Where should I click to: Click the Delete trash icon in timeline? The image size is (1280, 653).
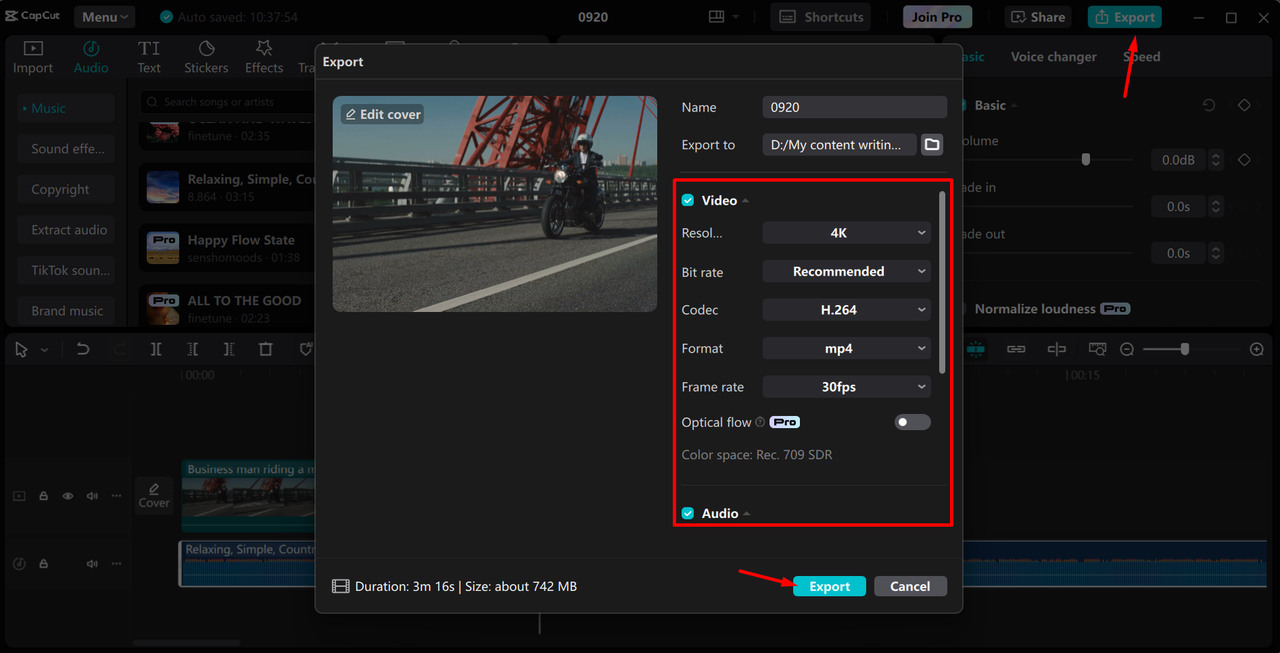(265, 349)
